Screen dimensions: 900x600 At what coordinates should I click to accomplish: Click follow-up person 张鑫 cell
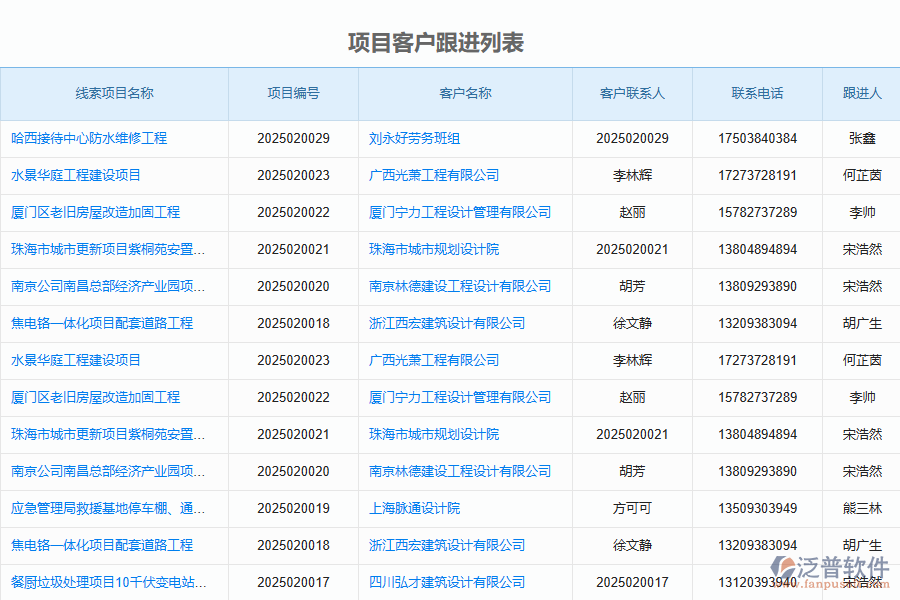coord(862,138)
